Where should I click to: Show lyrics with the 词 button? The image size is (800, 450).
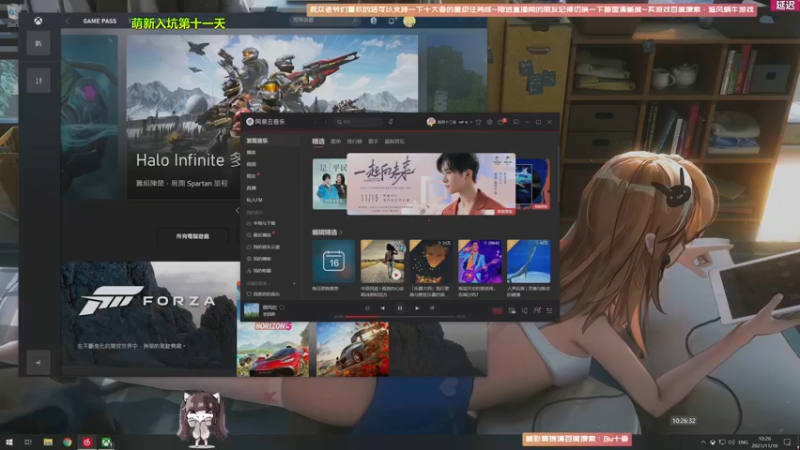432,308
